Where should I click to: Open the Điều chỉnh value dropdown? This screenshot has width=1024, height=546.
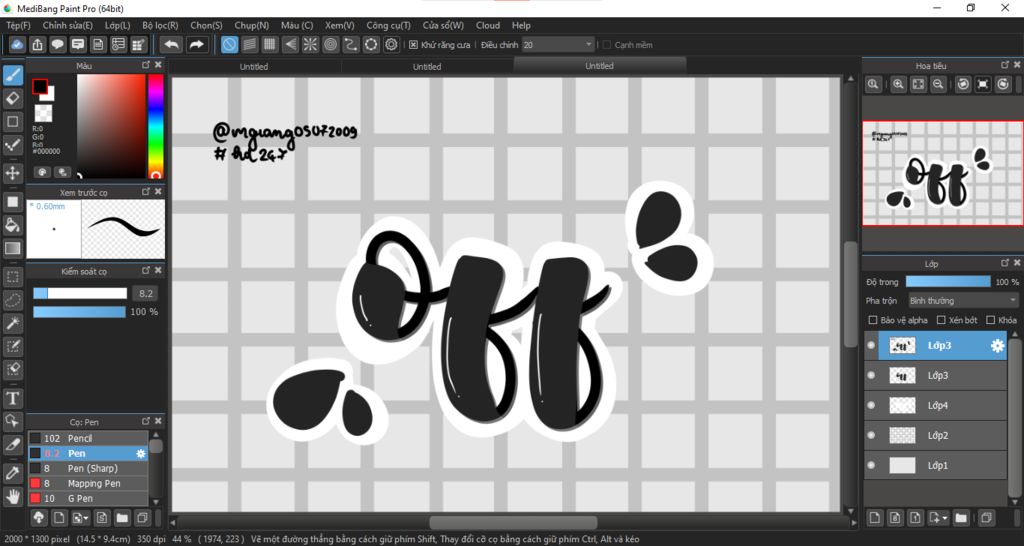558,45
